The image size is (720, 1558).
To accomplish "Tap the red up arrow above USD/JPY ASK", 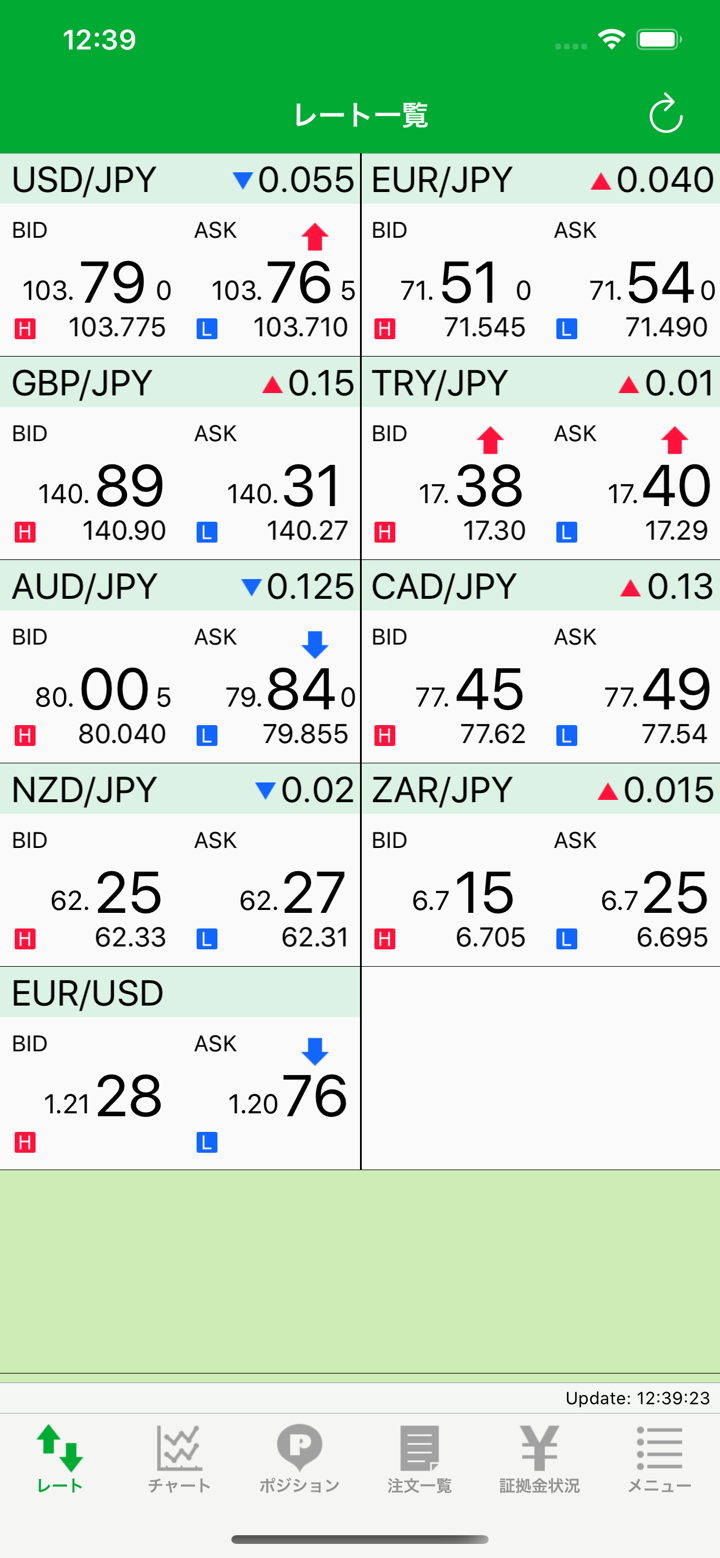I will click(315, 236).
